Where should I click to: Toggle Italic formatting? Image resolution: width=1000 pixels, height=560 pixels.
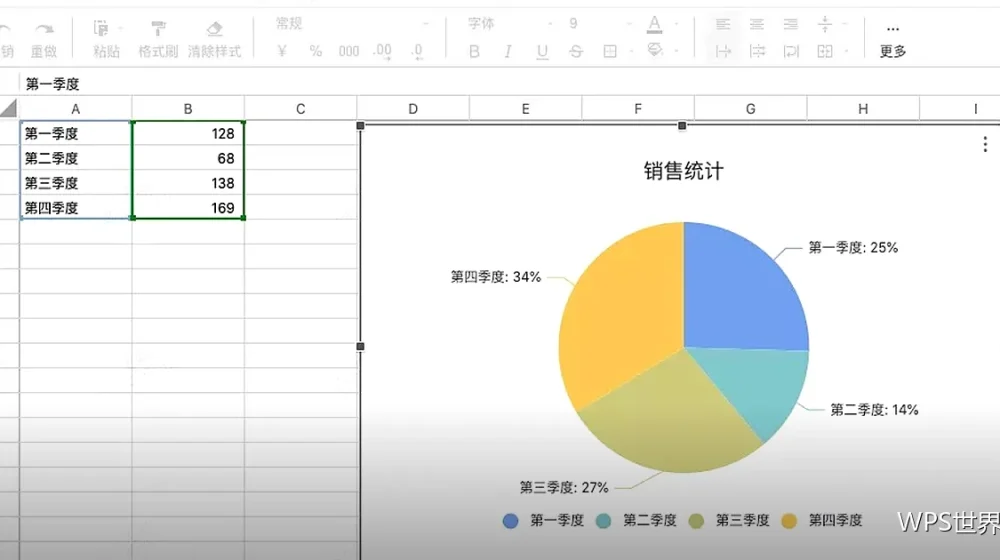pyautogui.click(x=508, y=51)
